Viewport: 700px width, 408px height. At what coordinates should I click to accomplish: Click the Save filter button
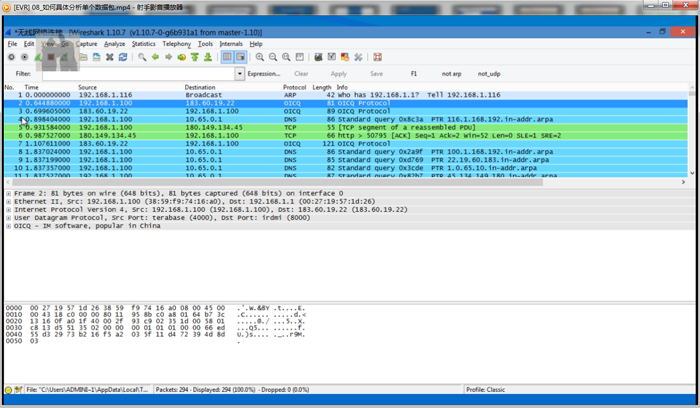click(376, 74)
